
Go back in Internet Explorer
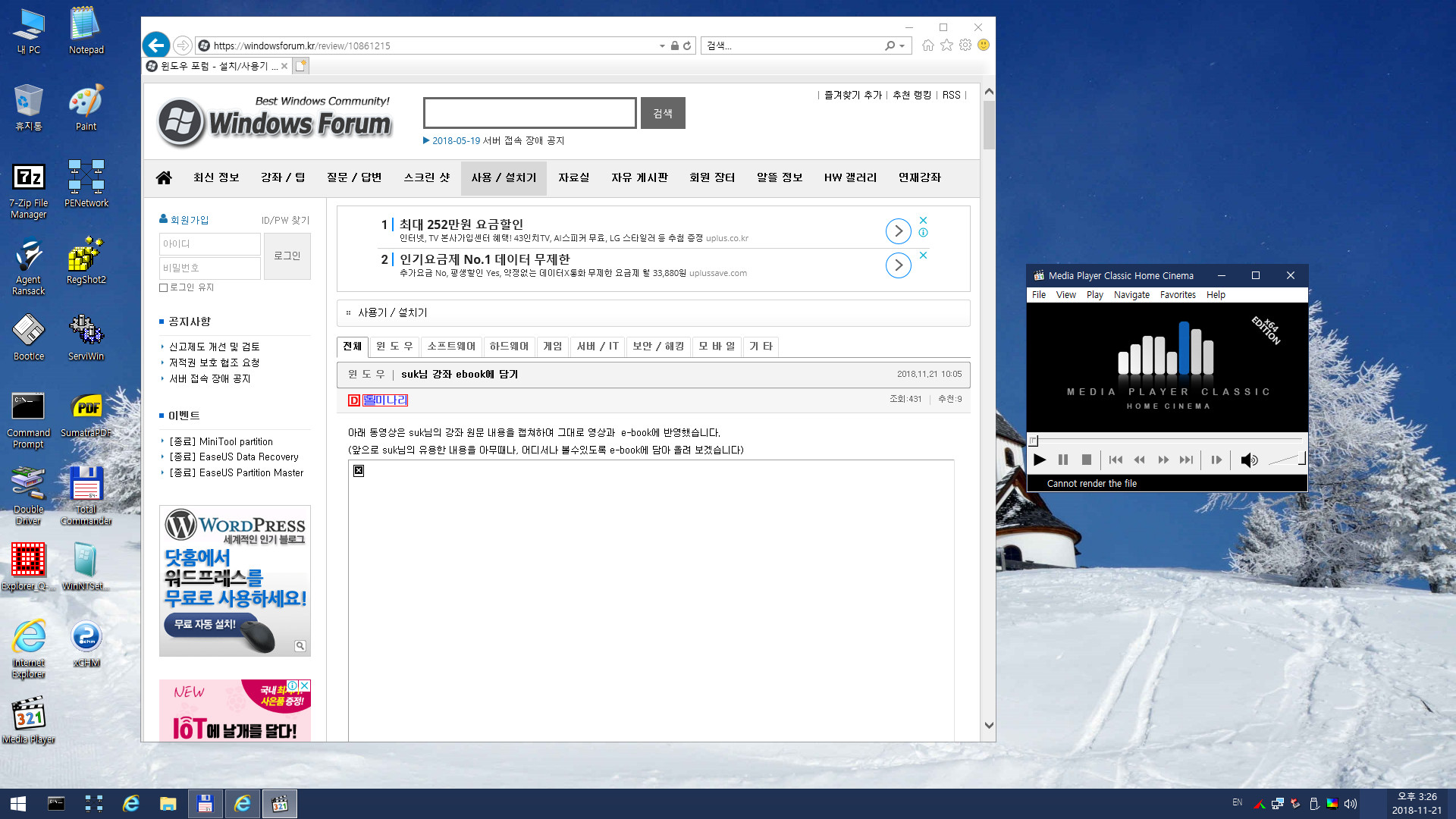pos(156,45)
